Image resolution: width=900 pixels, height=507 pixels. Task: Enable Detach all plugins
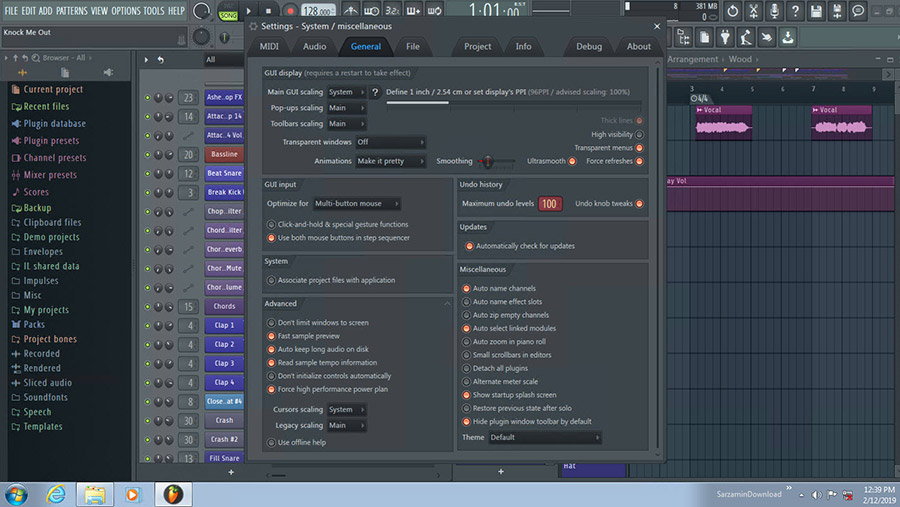point(466,368)
